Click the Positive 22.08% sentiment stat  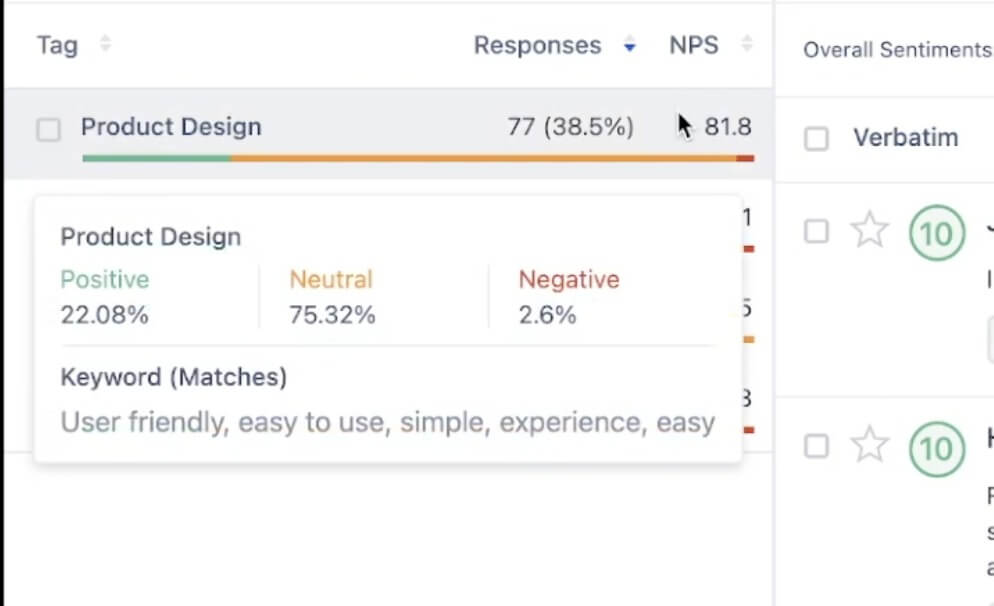click(x=104, y=297)
